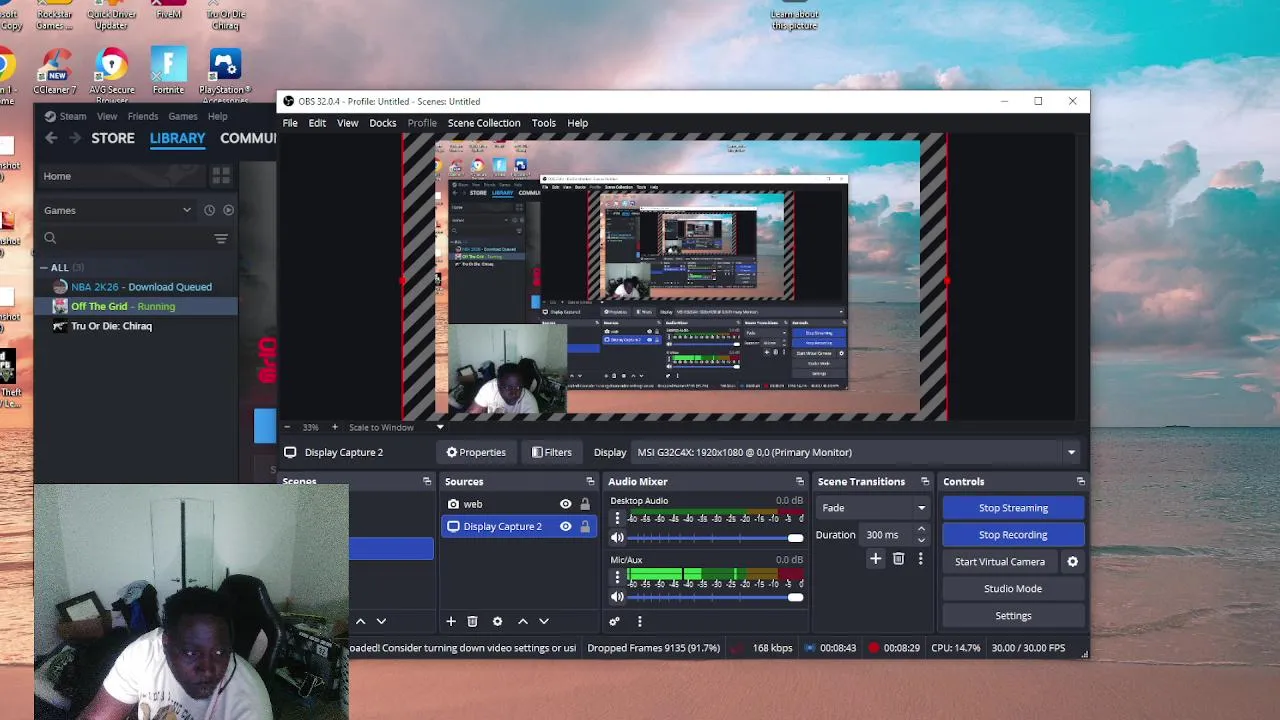Open advanced audio properties gears icon
The image size is (1280, 720).
point(615,621)
